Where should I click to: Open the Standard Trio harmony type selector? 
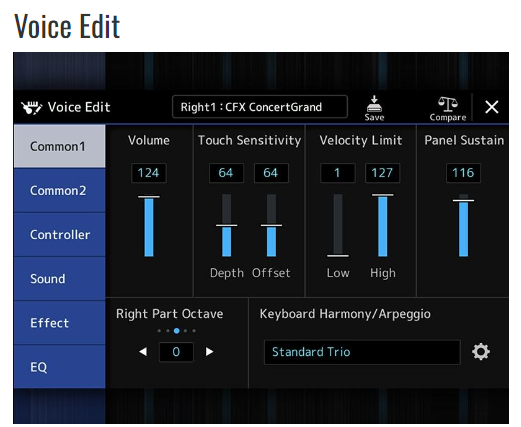pos(362,352)
